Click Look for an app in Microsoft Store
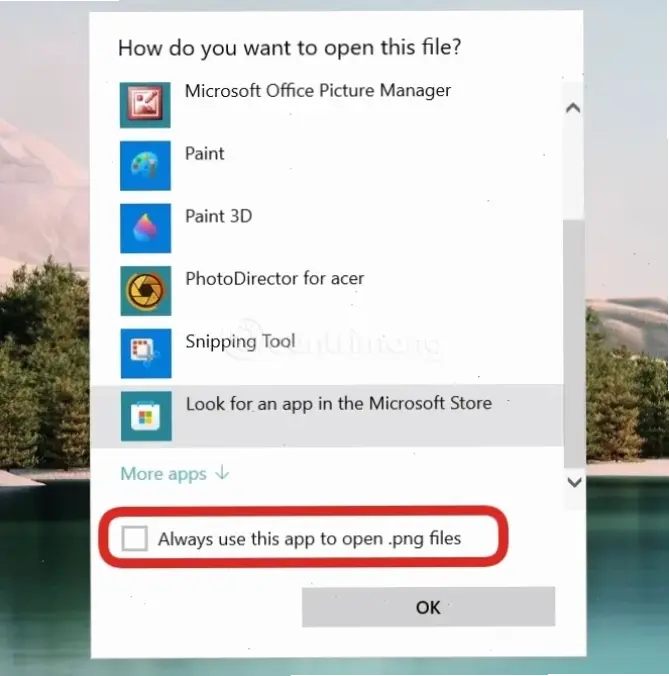 coord(326,416)
